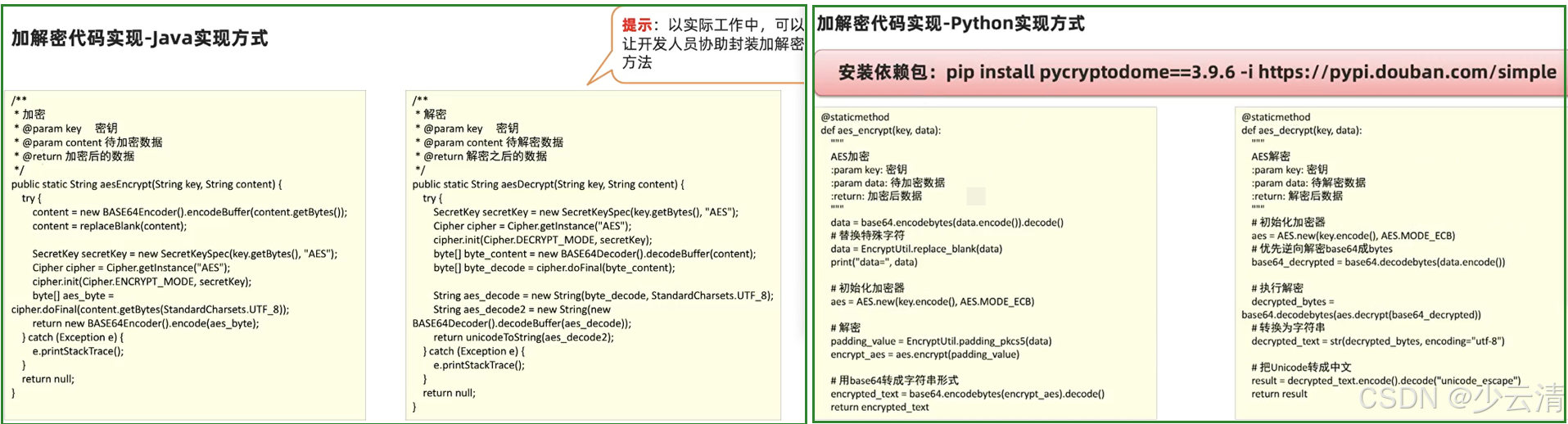Click the :return: 解密后数据 line
1568x424 pixels.
pyautogui.click(x=1297, y=196)
